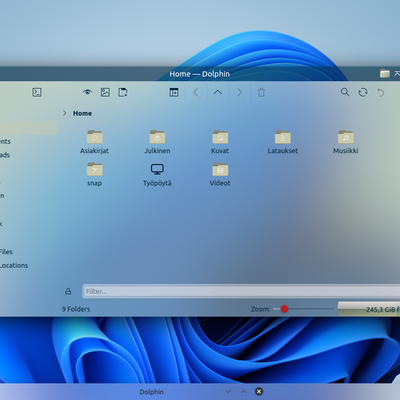The width and height of the screenshot is (400, 400).
Task: Click the trash delete icon
Action: click(x=261, y=92)
